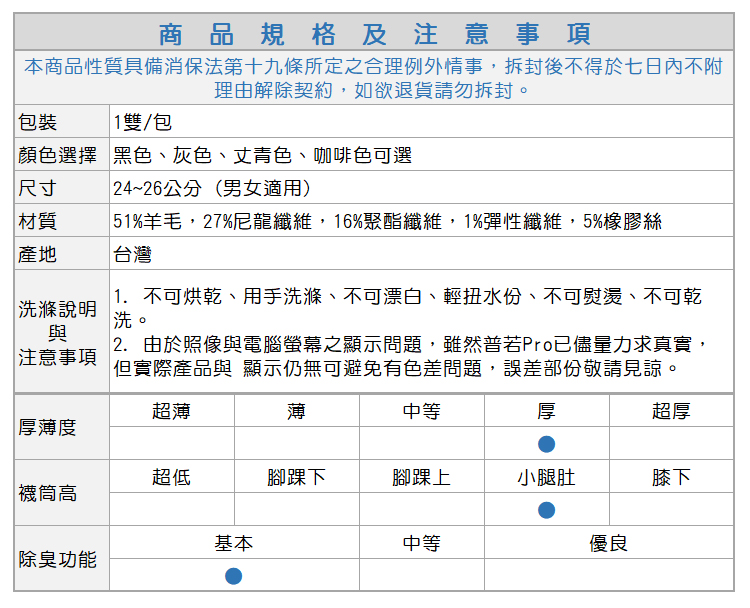Screen dimensions: 750x608
Task: Select the 洗滌說明與注意事項 label cell
Action: [x=58, y=332]
